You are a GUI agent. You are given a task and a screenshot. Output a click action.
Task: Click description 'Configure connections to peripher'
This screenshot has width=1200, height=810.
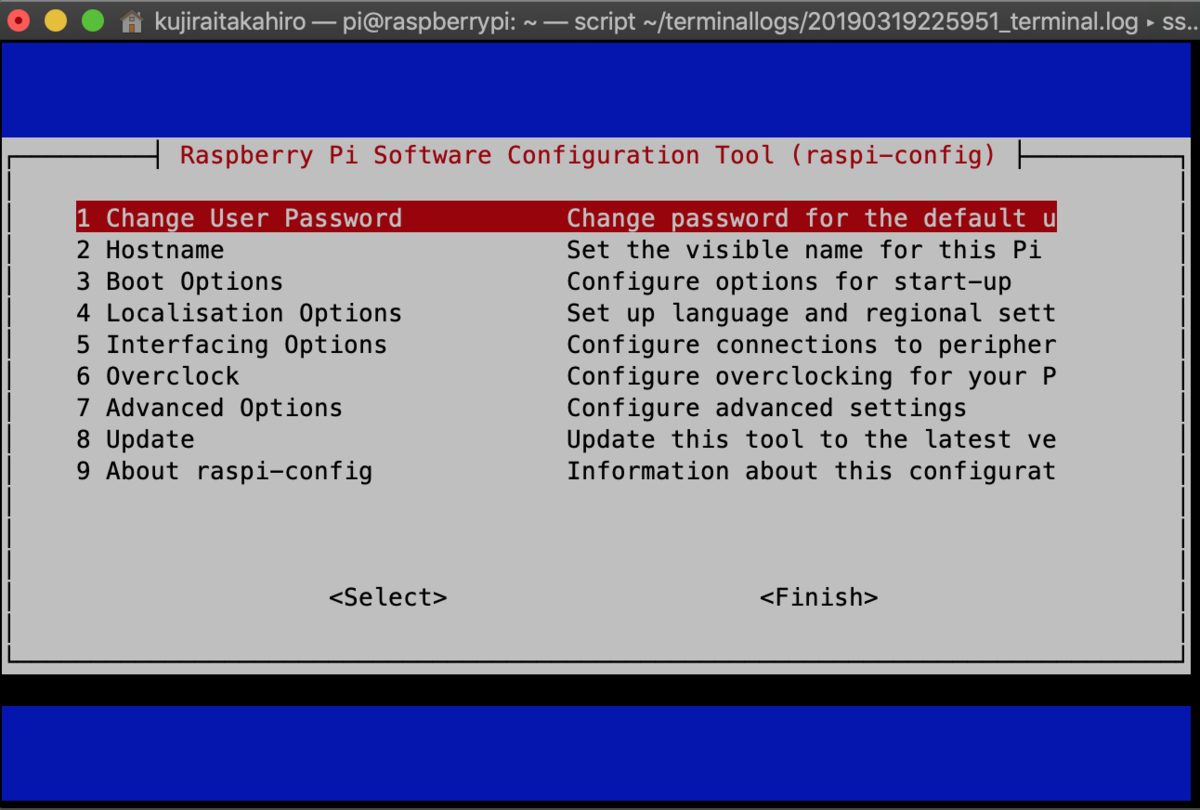[x=811, y=345]
